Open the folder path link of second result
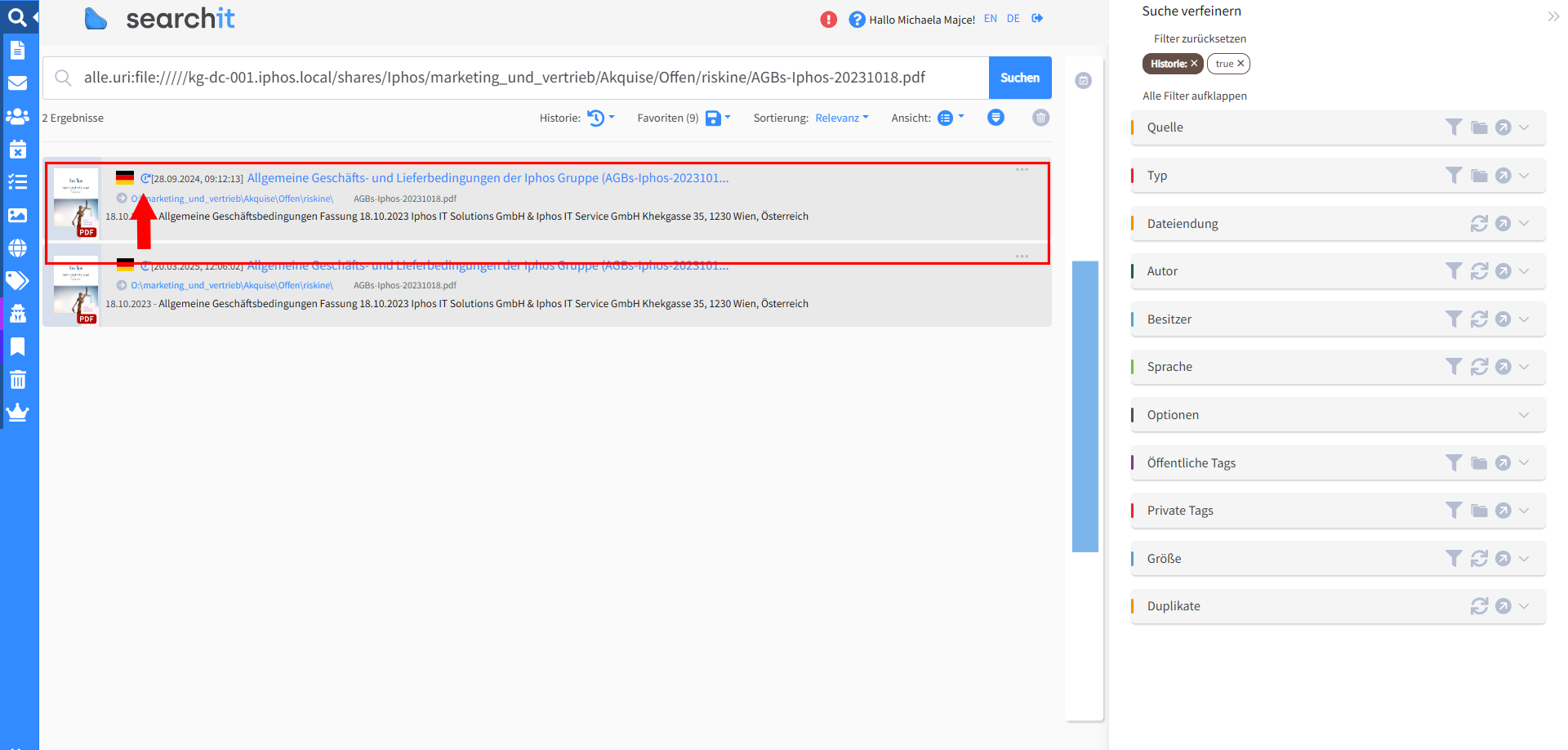This screenshot has width=1568, height=750. click(x=232, y=285)
